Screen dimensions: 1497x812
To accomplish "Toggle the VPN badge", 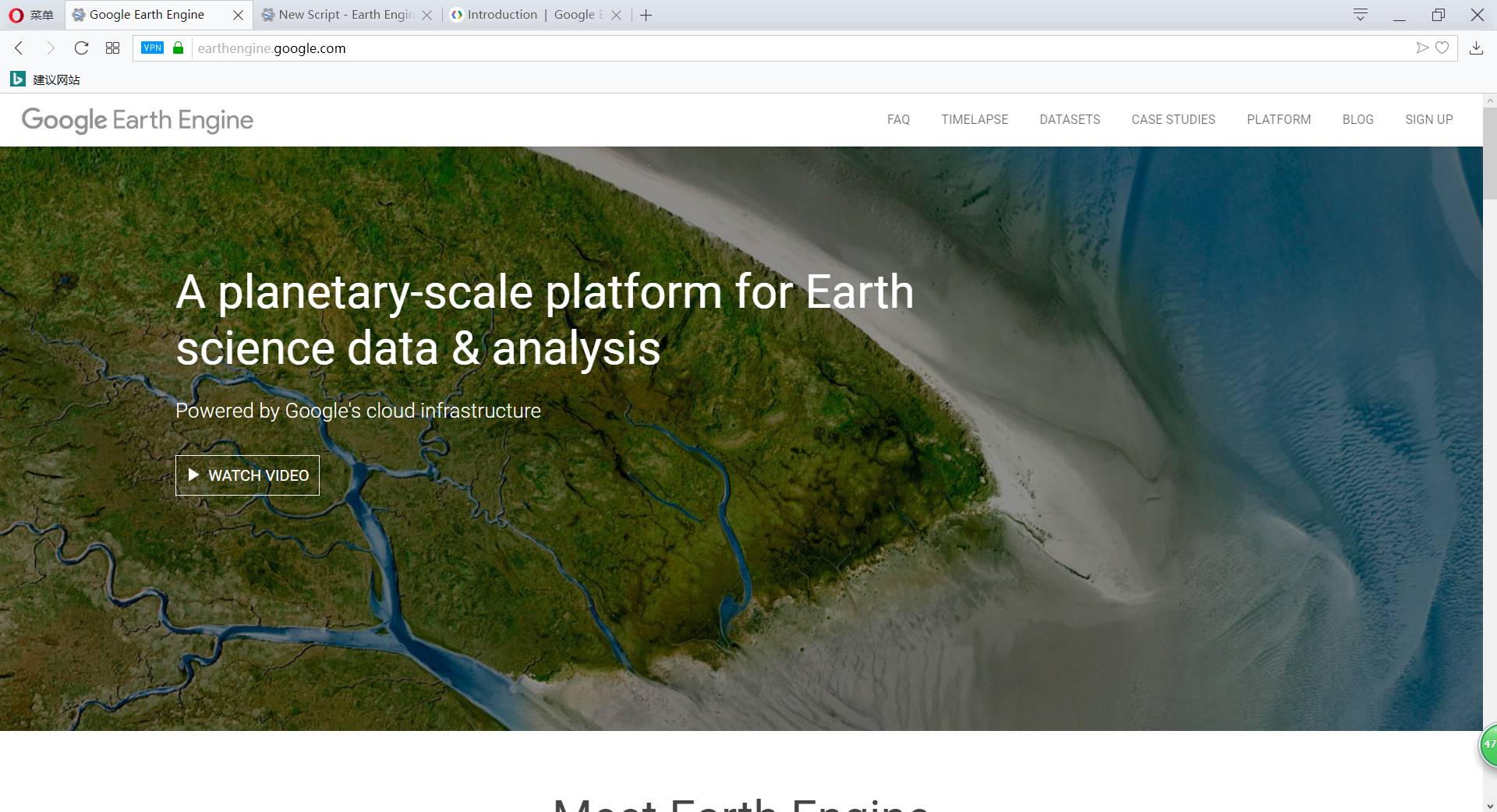I will pyautogui.click(x=152, y=48).
